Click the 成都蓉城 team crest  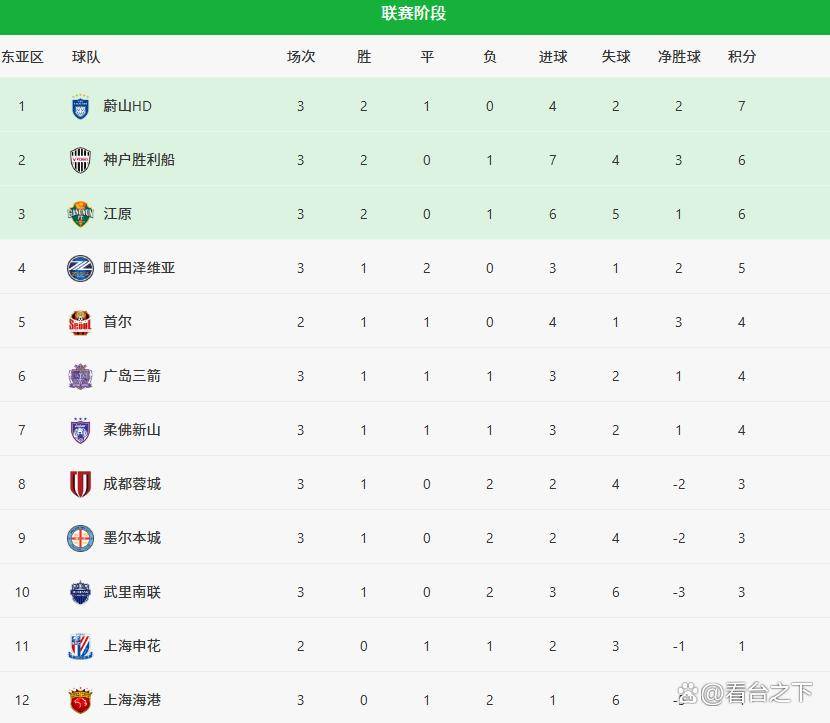pos(80,484)
